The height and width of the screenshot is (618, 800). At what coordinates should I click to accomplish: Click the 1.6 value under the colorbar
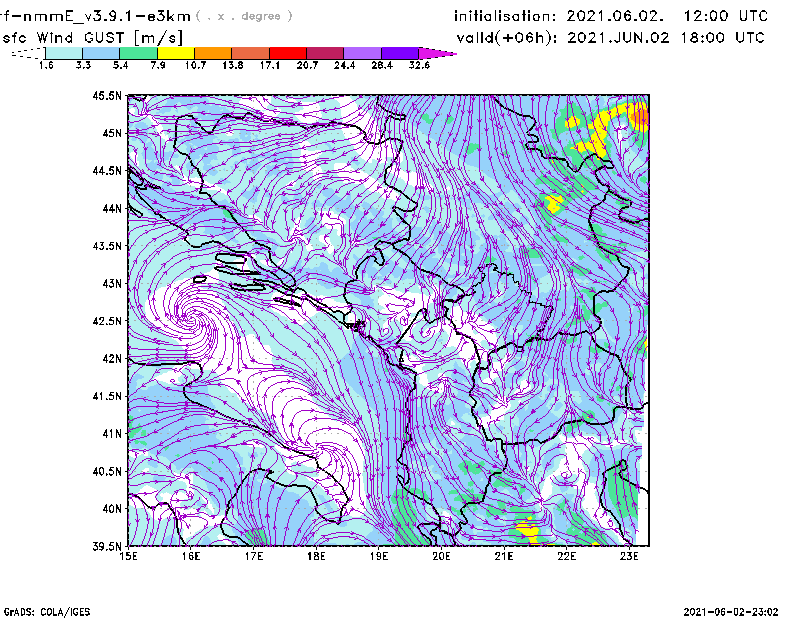[46, 65]
